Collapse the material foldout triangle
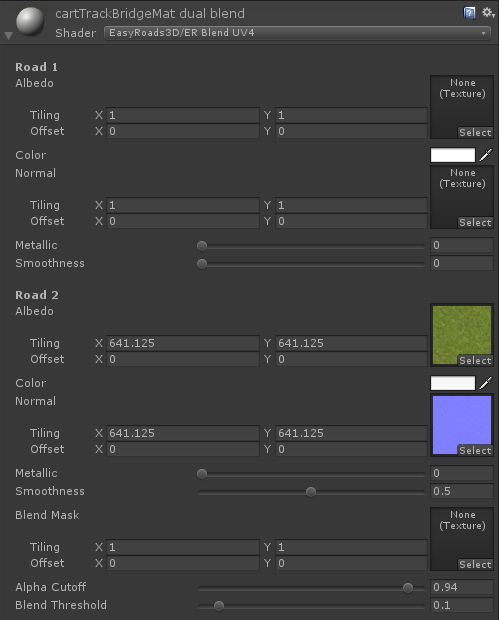The width and height of the screenshot is (499, 620). click(8, 36)
